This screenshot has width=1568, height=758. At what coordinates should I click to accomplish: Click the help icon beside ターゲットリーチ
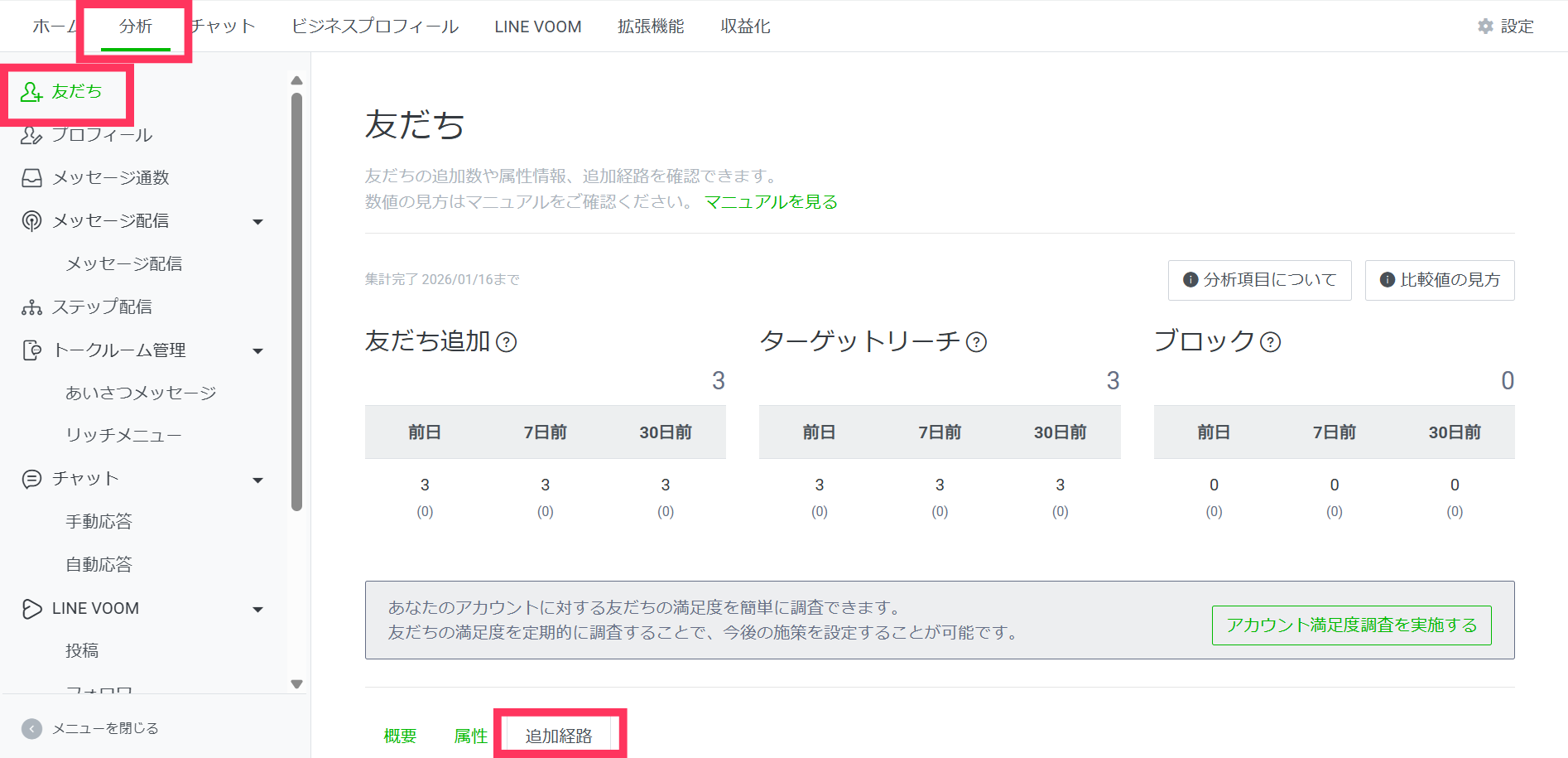click(976, 342)
